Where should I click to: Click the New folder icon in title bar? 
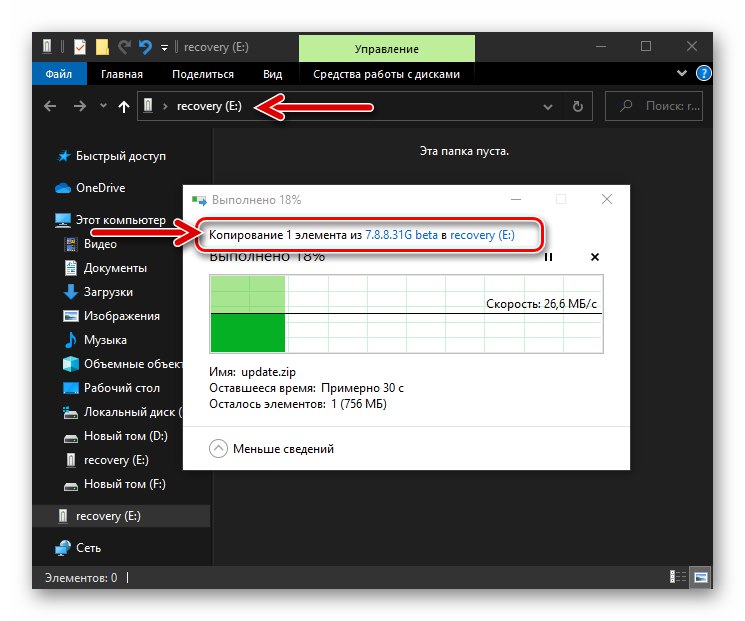coord(102,47)
